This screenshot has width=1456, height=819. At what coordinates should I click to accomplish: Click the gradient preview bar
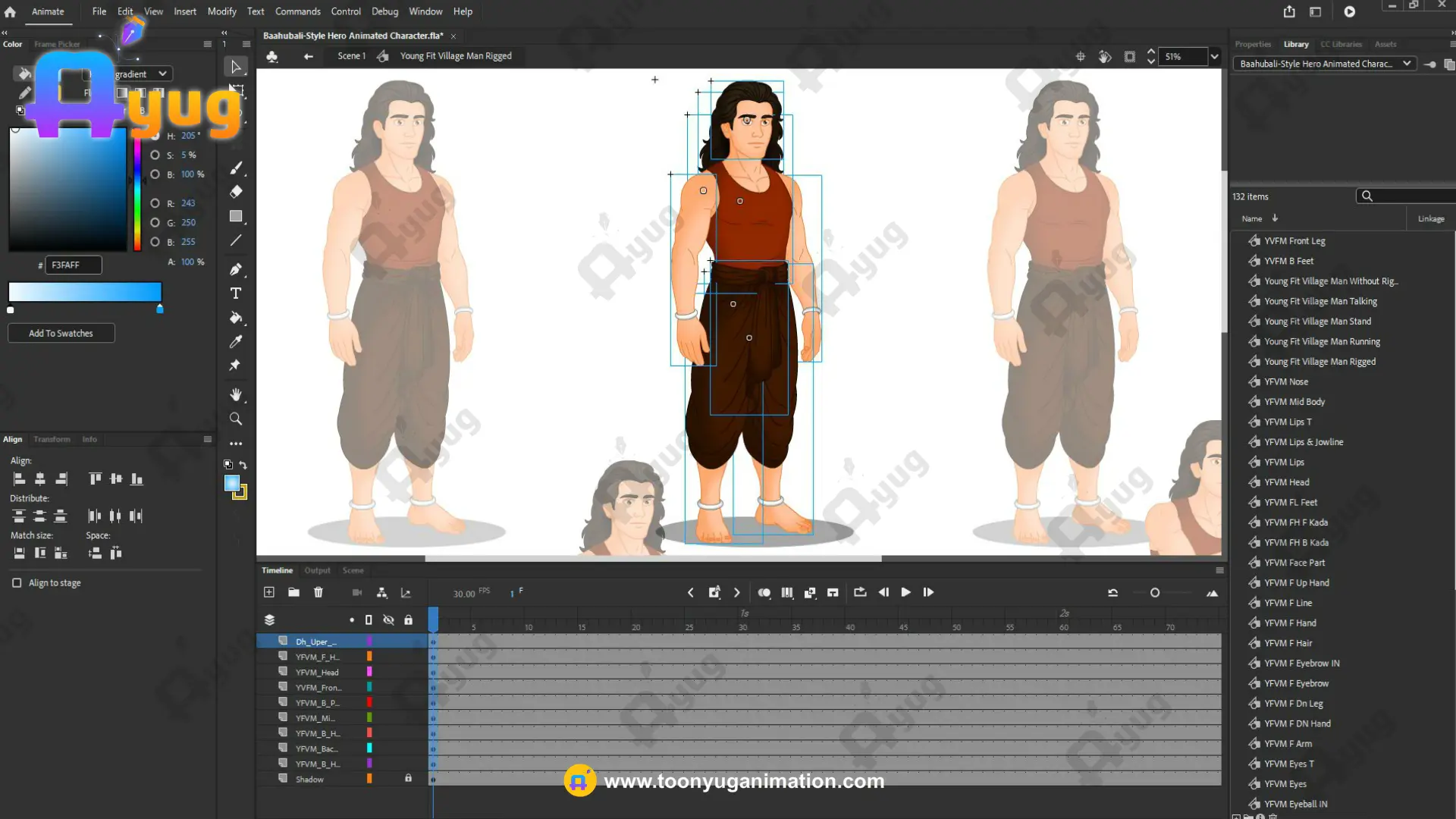(85, 292)
